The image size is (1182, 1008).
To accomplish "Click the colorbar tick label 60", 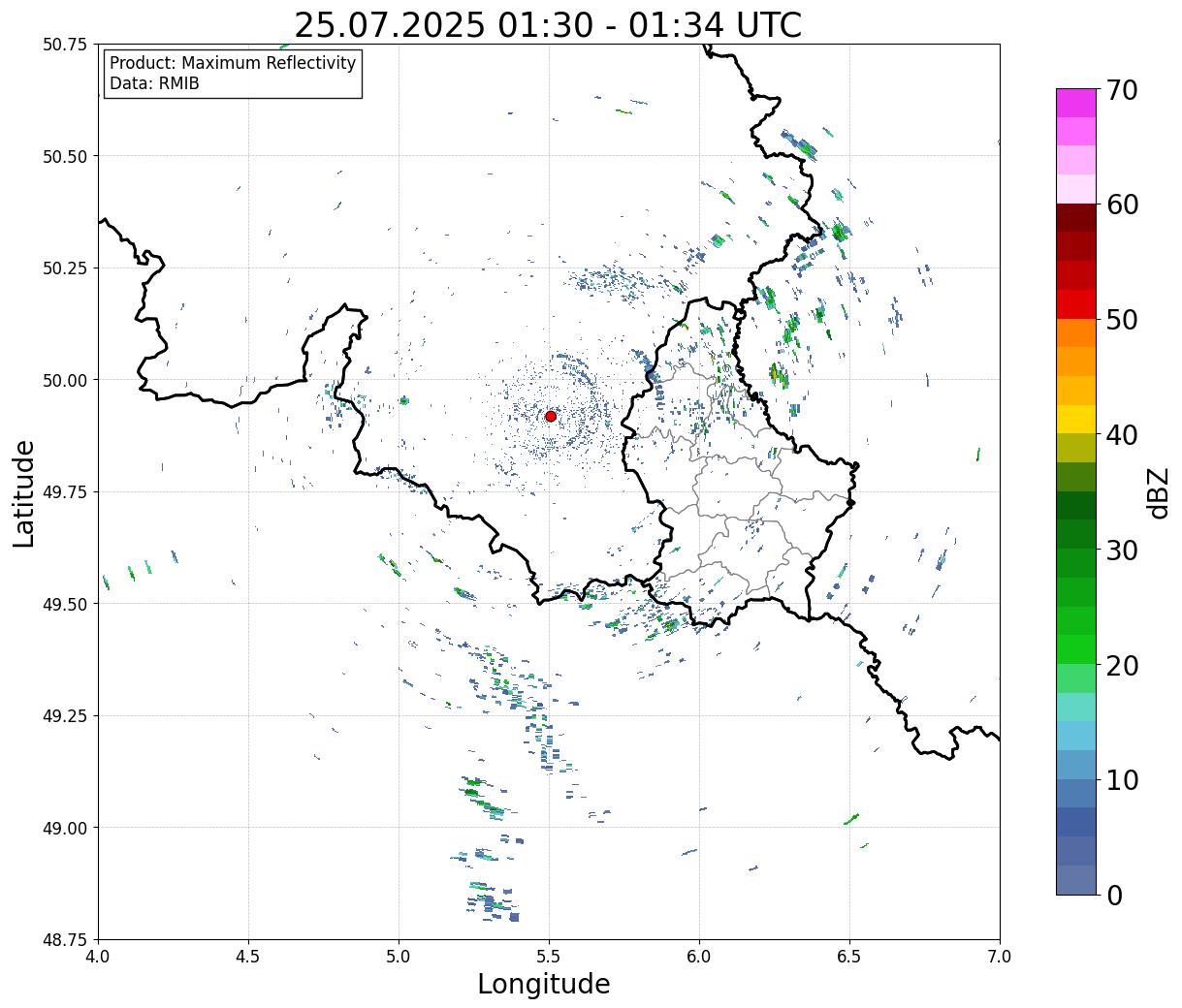I will click(x=1122, y=205).
